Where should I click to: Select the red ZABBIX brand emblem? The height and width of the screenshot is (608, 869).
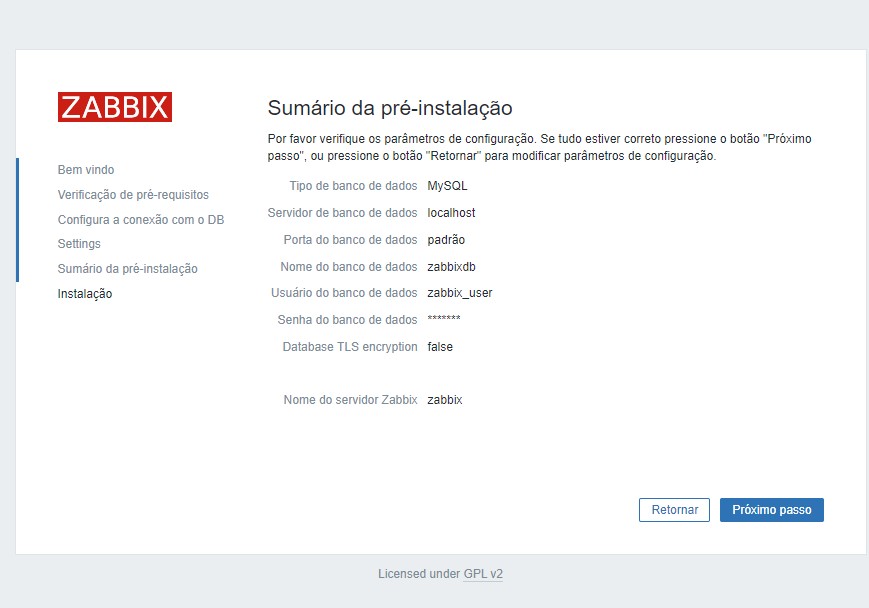click(115, 106)
